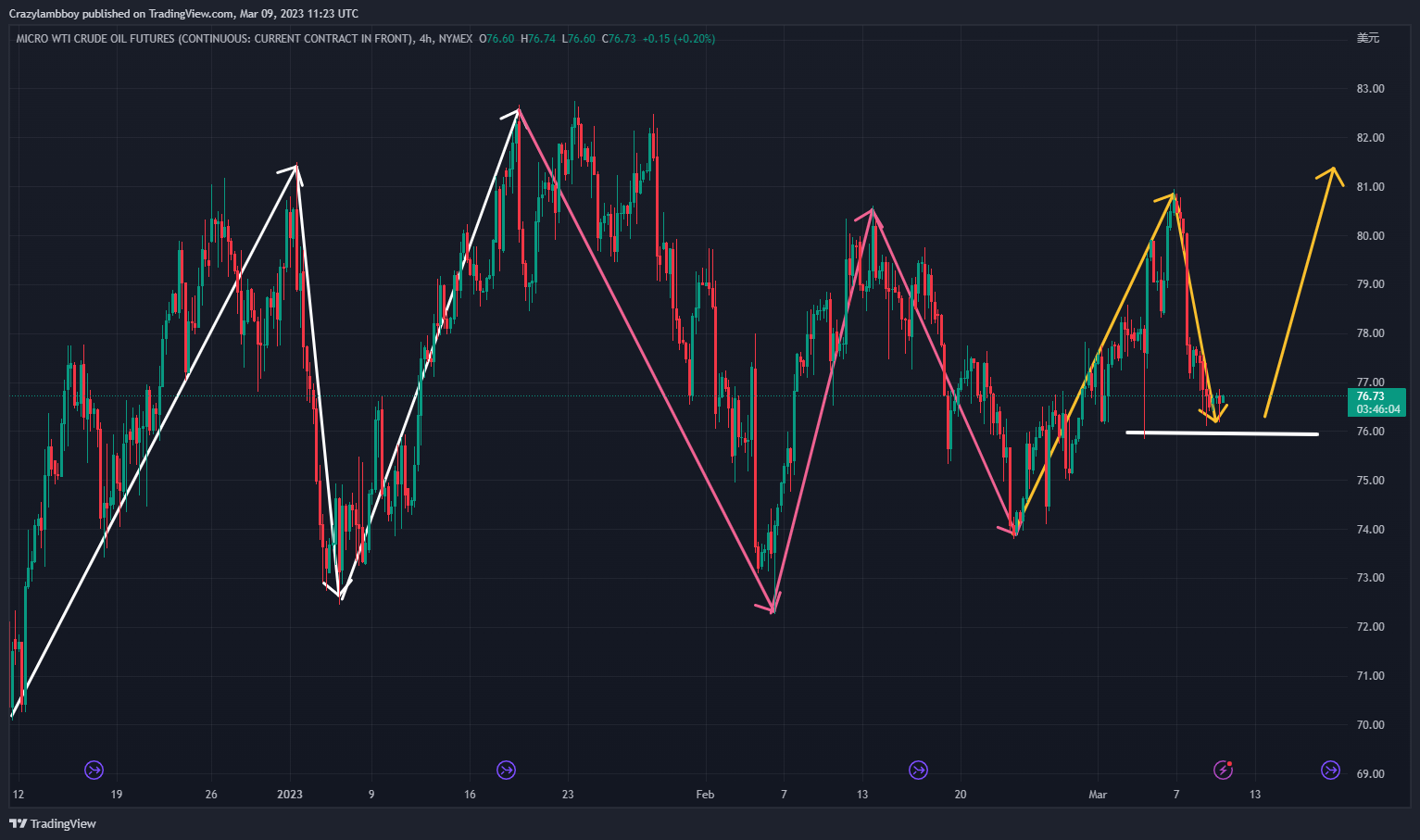Click the close value C76.73
1420x840 pixels.
coord(619,39)
